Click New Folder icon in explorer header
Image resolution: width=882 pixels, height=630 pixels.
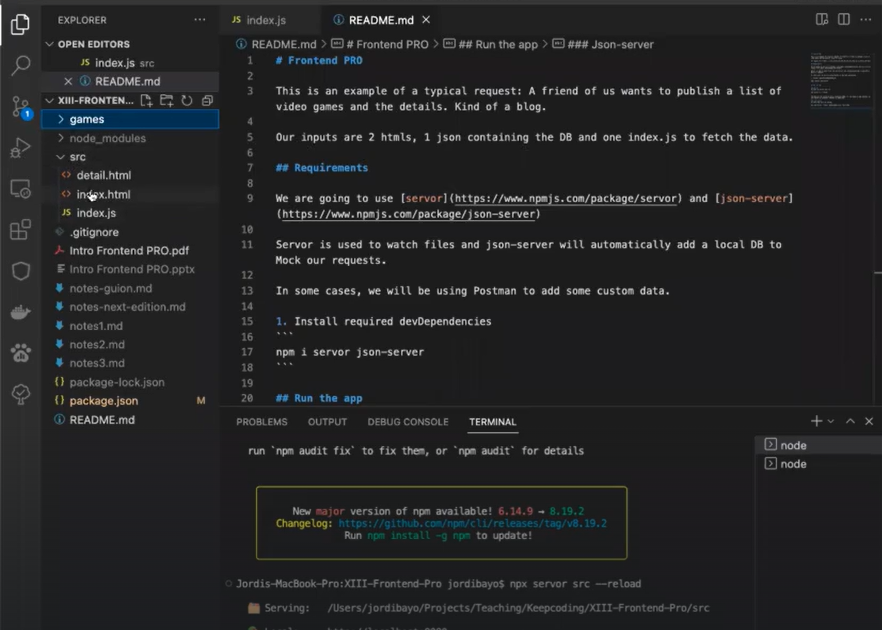166,101
